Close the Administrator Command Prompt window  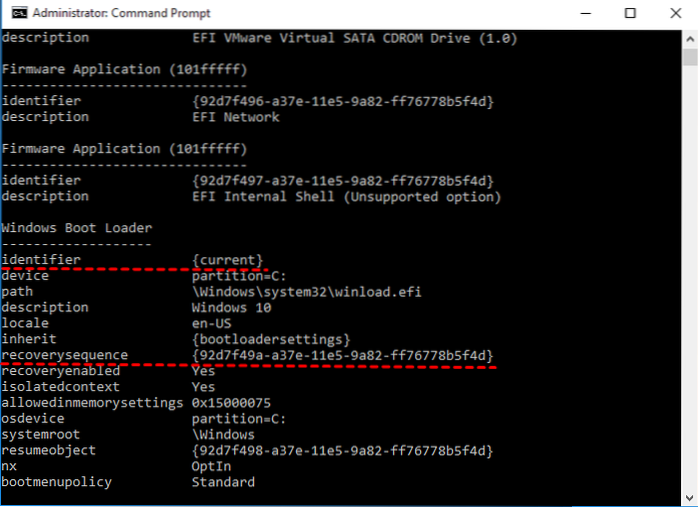pos(674,13)
